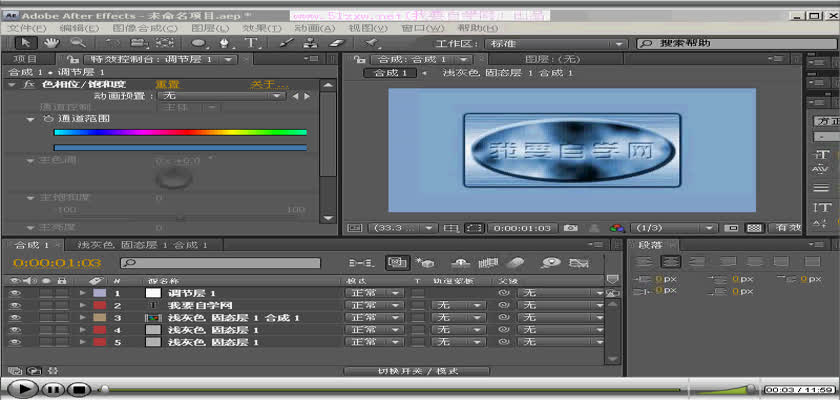The width and height of the screenshot is (840, 400).
Task: Select the Eraser tool
Action: (x=337, y=43)
